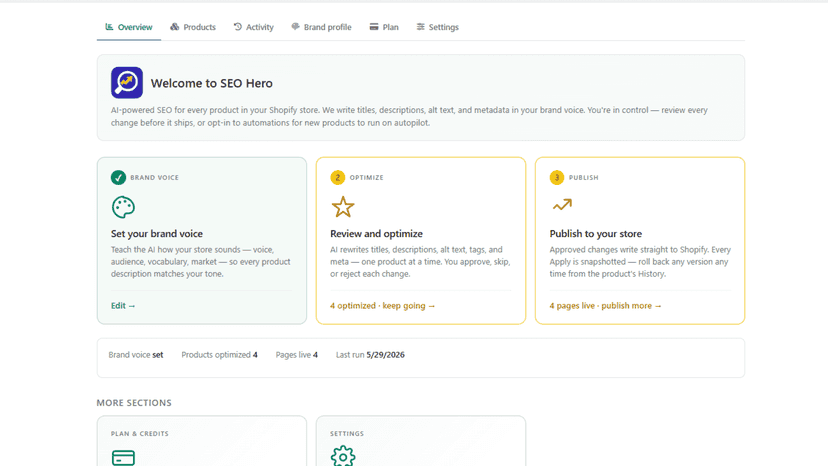Click the 'Teach the AI' brand voice description
This screenshot has width=828, height=466.
(x=201, y=262)
